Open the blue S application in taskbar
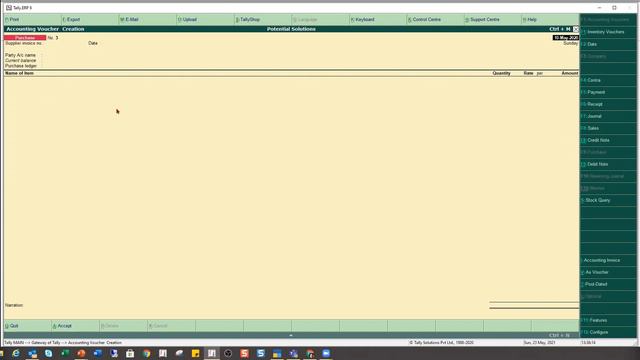 [261, 353]
